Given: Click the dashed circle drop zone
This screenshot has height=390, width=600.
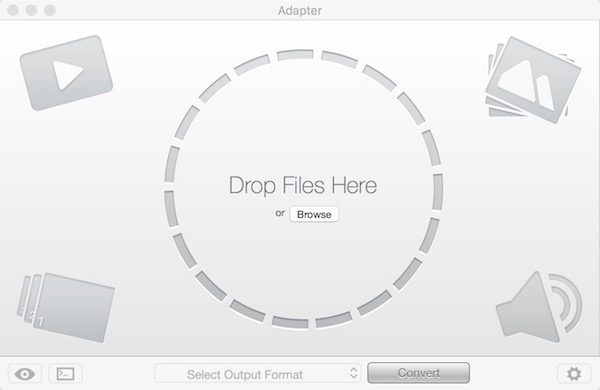Looking at the screenshot, I should pyautogui.click(x=303, y=189).
